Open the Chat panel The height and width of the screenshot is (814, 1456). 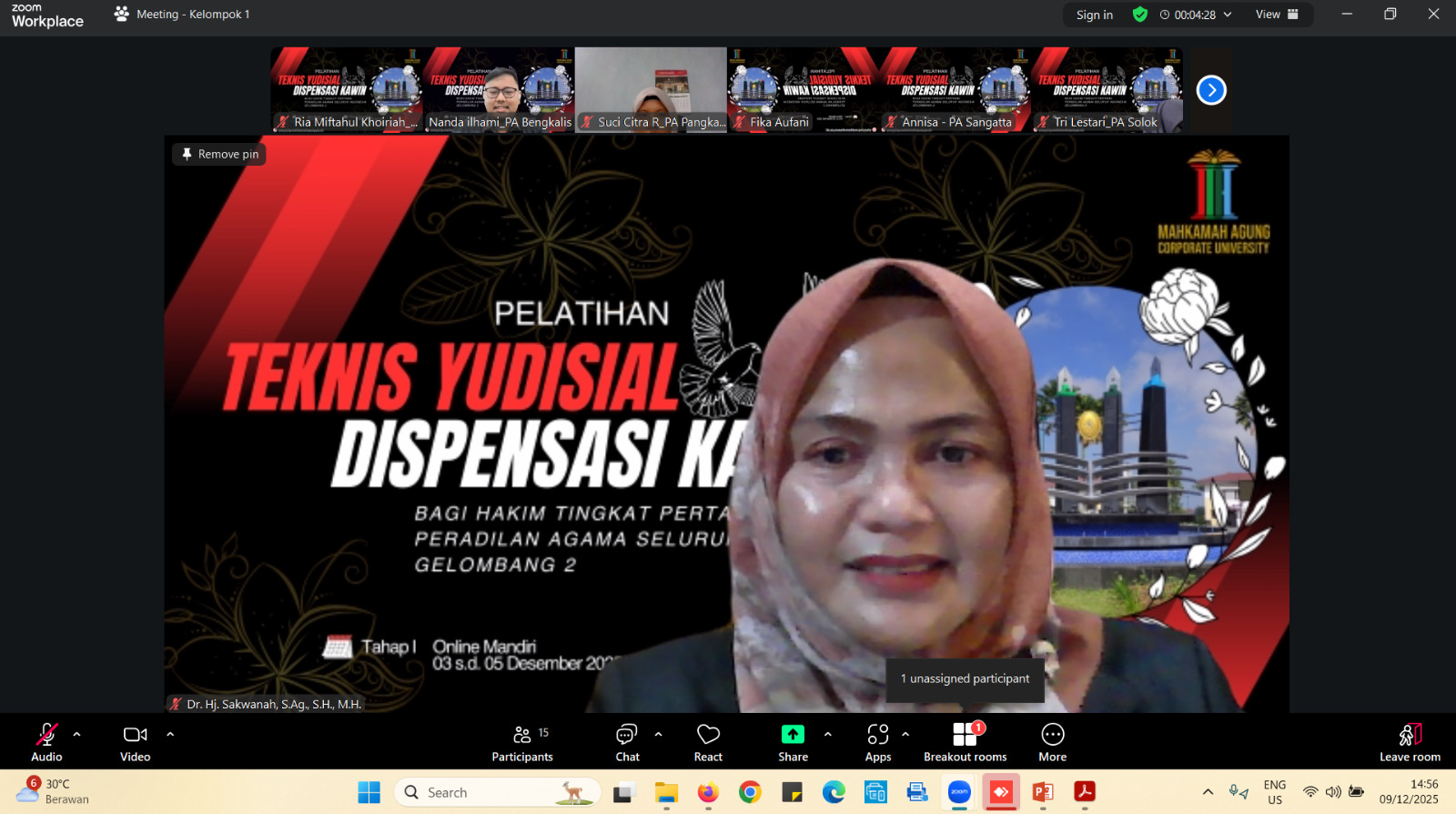click(627, 742)
